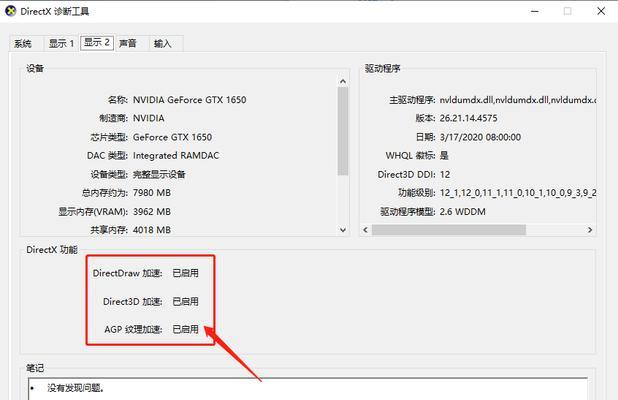Open the 显示 1 tab
This screenshot has height=400, width=618.
tap(61, 43)
